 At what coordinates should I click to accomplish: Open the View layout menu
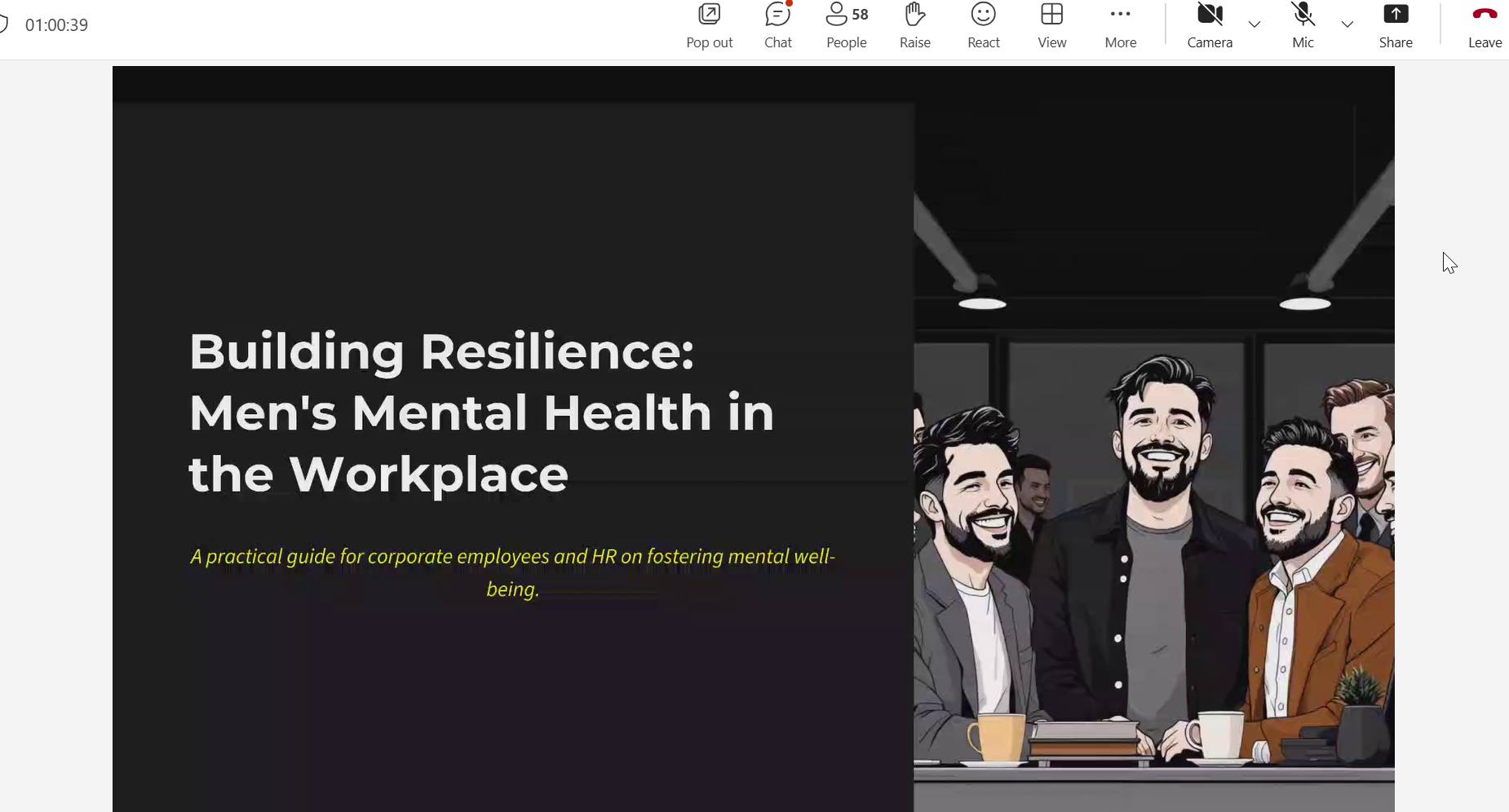(x=1051, y=25)
